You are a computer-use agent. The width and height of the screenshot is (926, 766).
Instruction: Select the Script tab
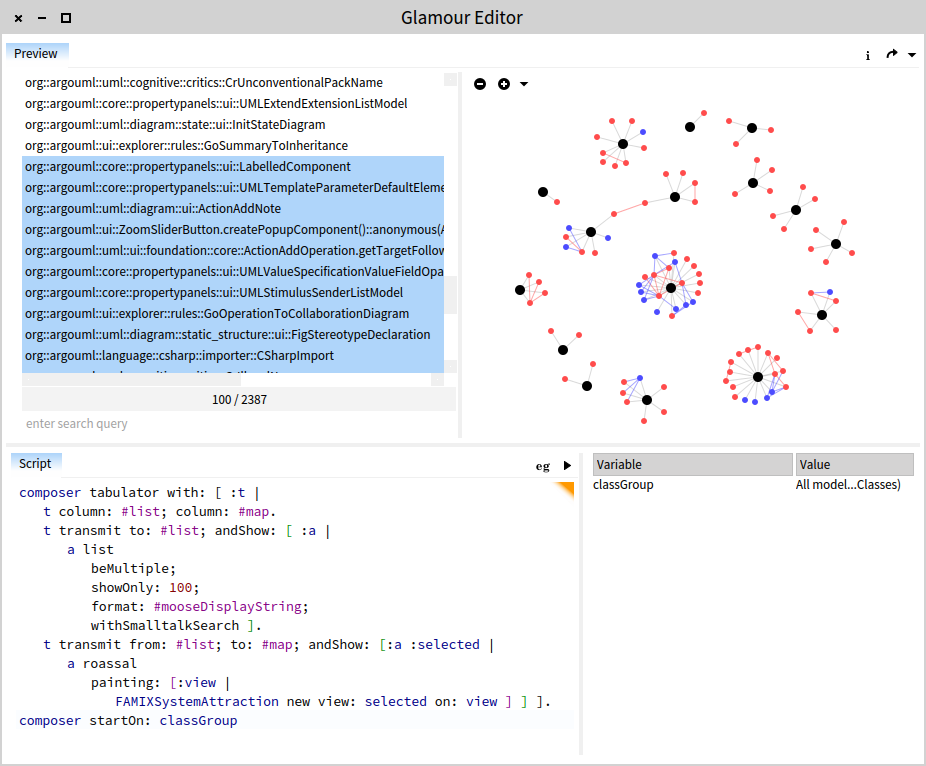(35, 464)
